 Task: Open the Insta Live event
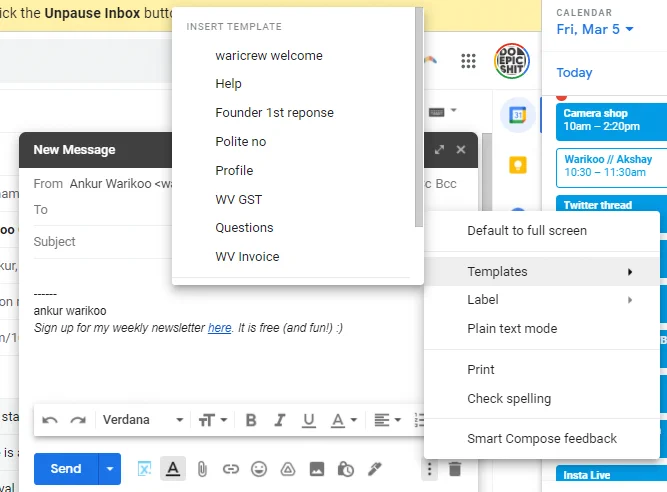click(x=611, y=474)
